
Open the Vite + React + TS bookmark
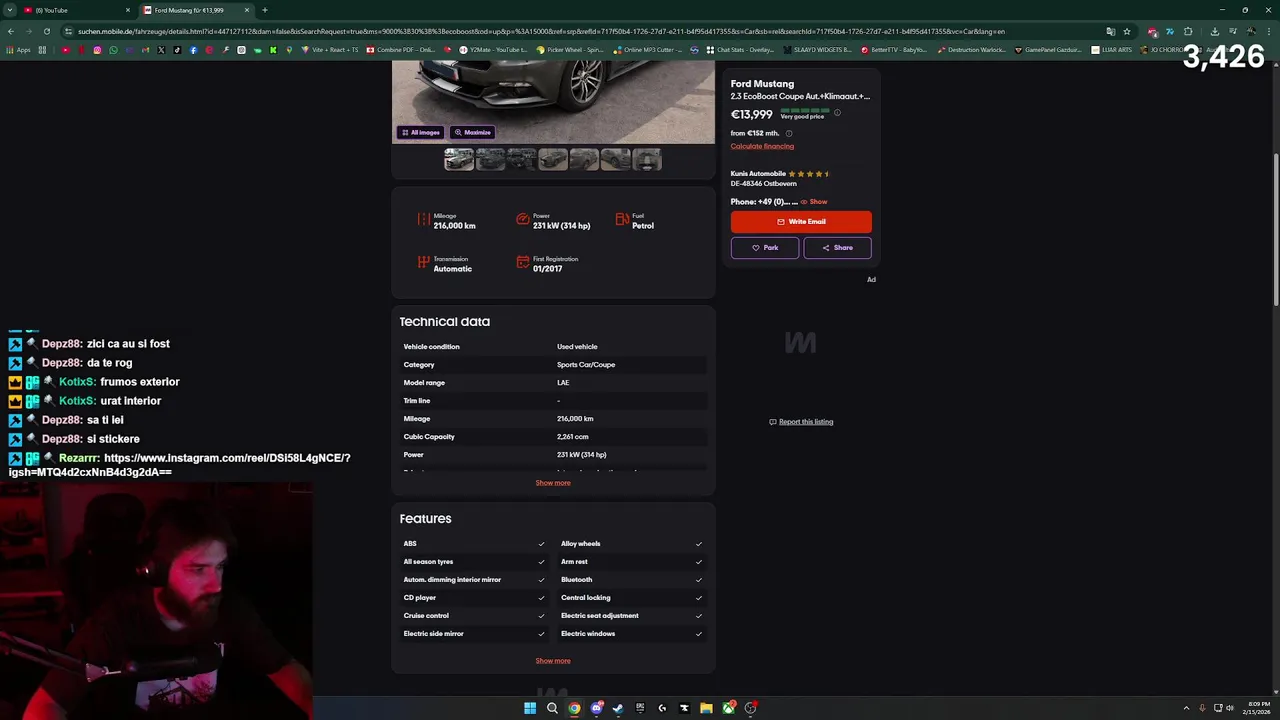[x=331, y=50]
